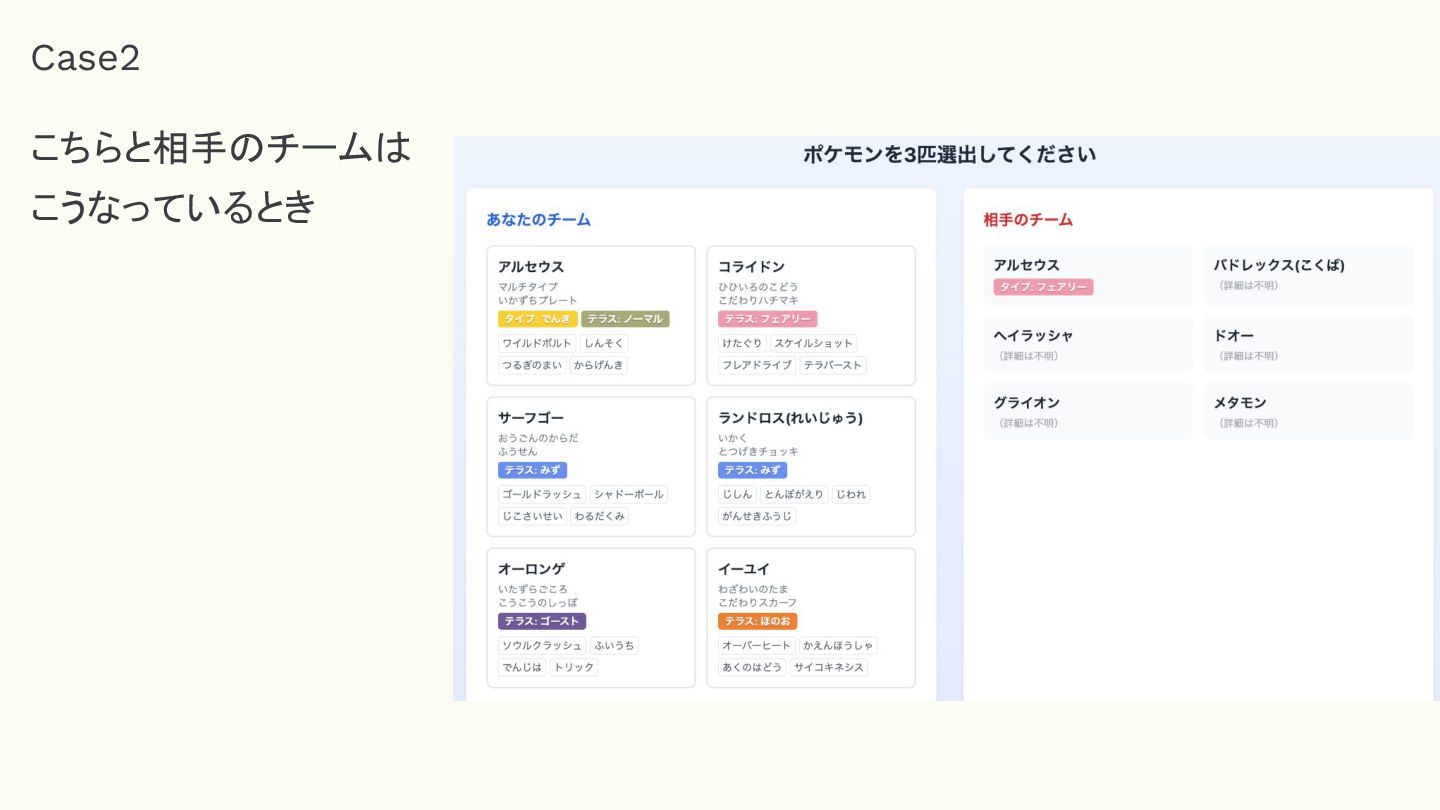Viewport: 1440px width, 810px height.
Task: Click the わざわいのたま ability text
Action: coord(753,589)
